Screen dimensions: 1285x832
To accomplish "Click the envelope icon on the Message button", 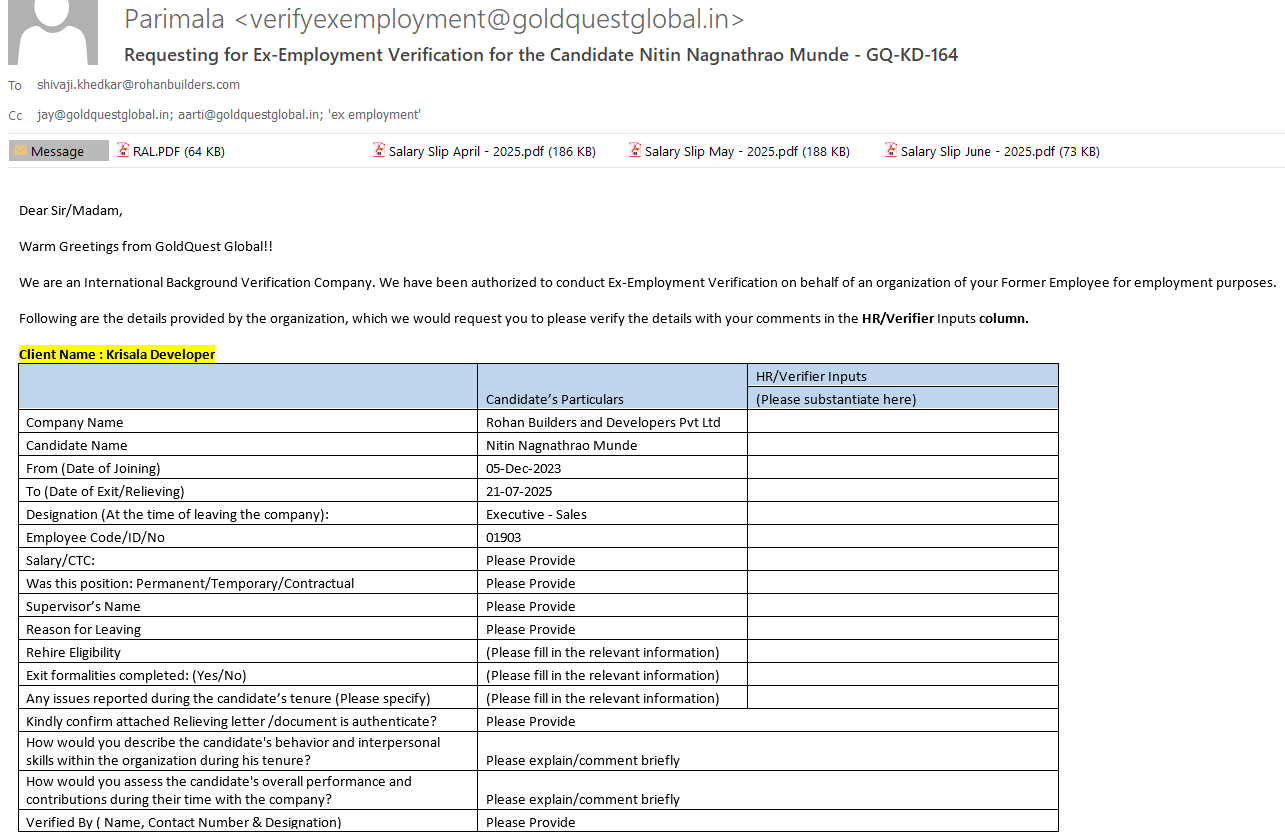I will (20, 151).
